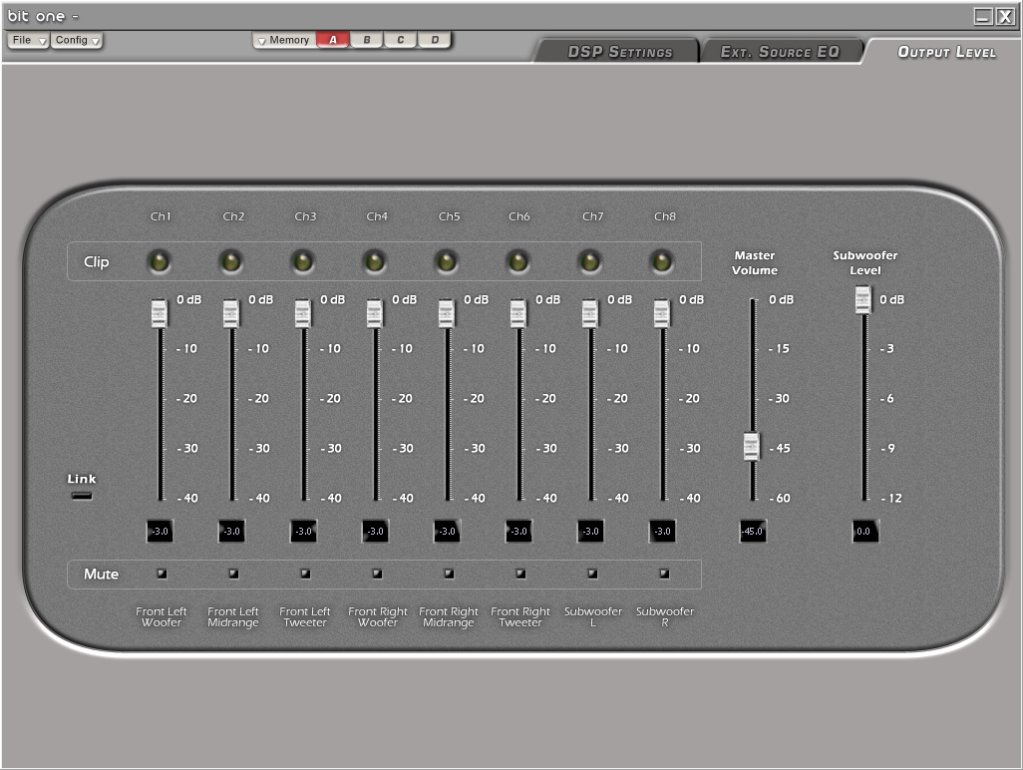
Task: Click the 'Subwoofer Level' heading
Action: [x=865, y=263]
